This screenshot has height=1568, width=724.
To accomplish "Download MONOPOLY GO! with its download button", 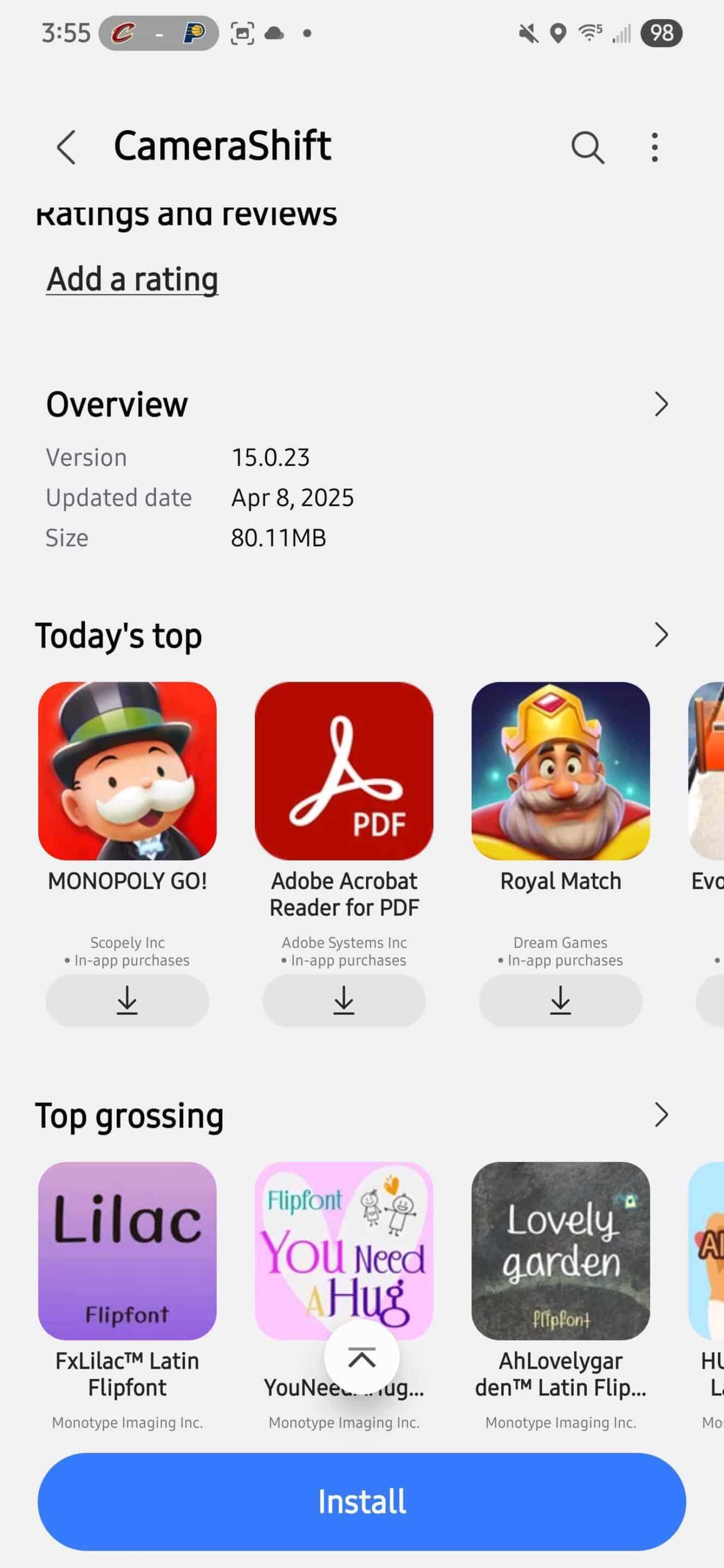I will coord(127,1000).
